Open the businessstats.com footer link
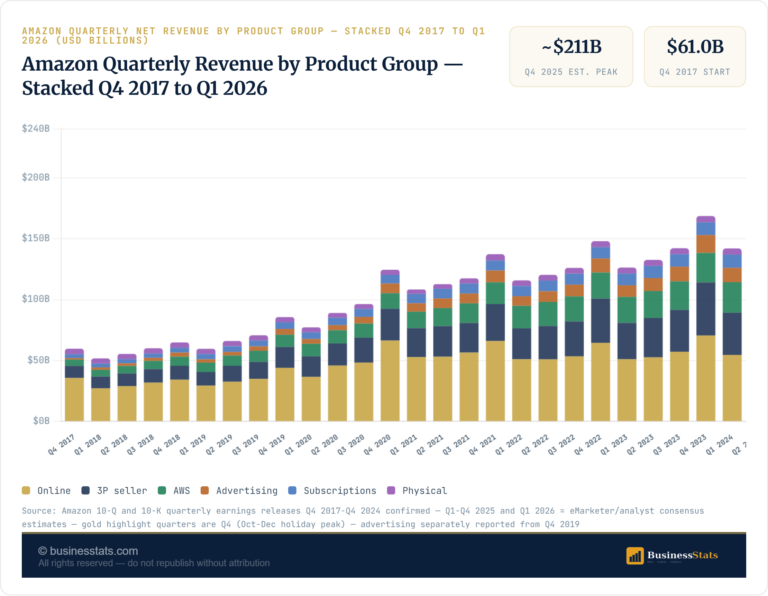 (88, 551)
